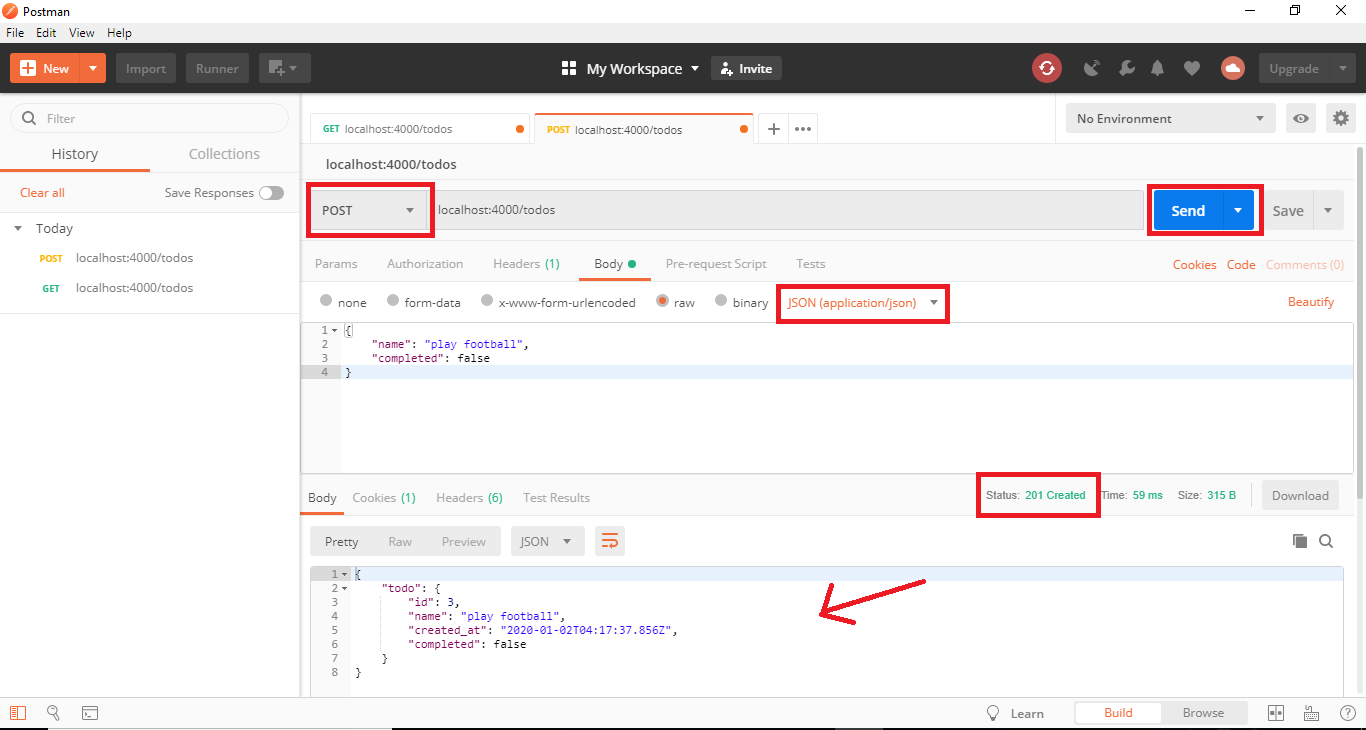Switch to Build mode
The width and height of the screenshot is (1366, 730).
pos(1118,713)
